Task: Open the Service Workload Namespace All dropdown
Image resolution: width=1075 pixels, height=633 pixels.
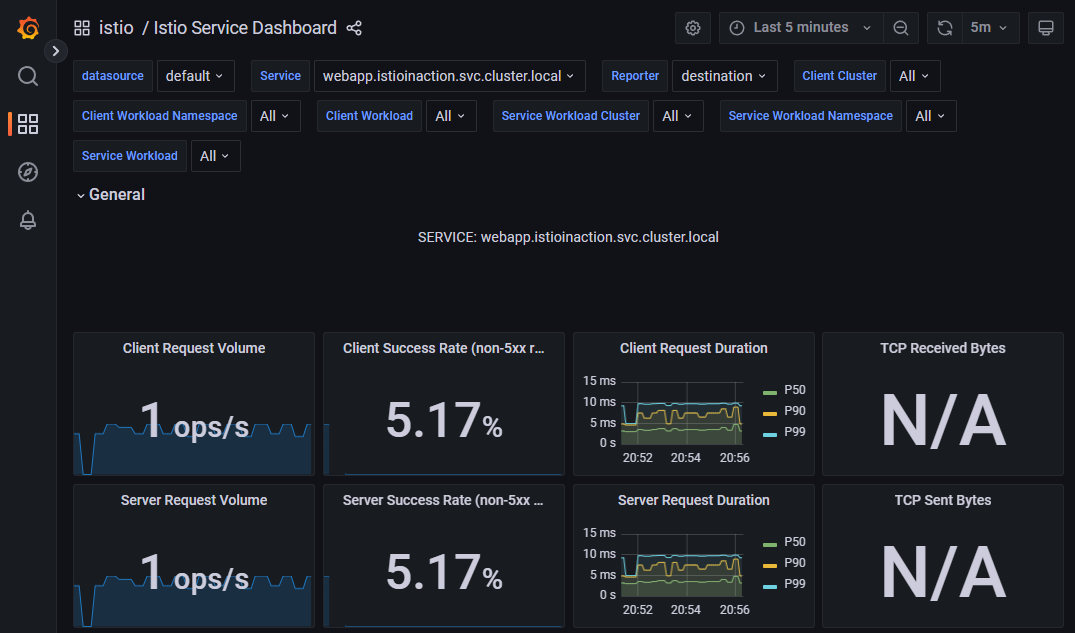Action: (x=931, y=116)
